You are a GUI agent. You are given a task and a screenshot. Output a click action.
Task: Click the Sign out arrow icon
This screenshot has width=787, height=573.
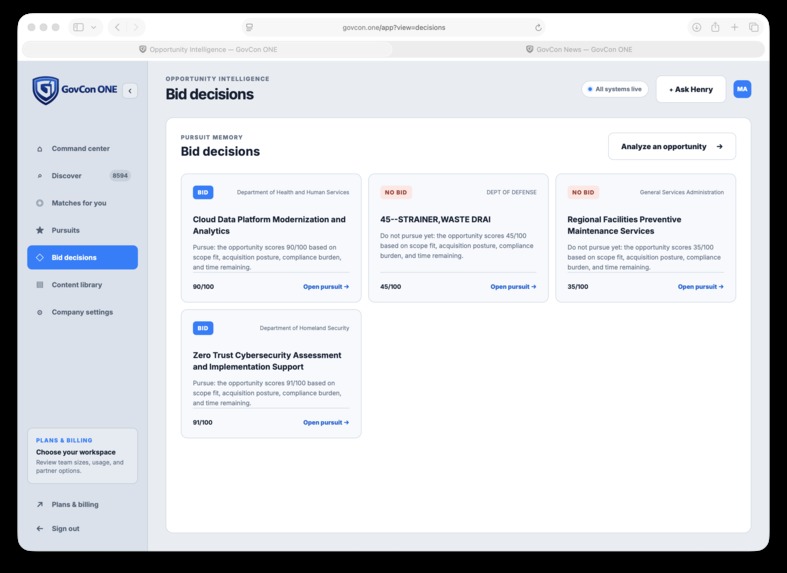[40, 528]
